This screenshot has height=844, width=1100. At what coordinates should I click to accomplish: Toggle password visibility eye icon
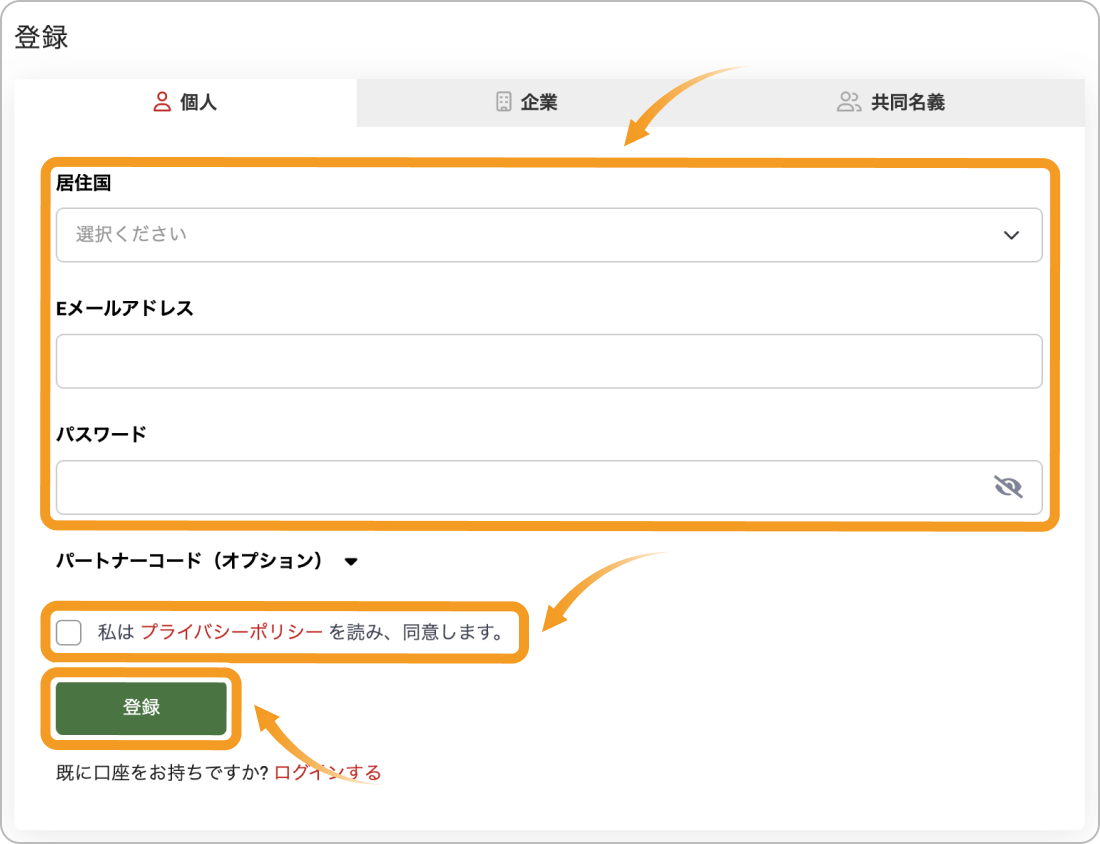click(x=1008, y=486)
